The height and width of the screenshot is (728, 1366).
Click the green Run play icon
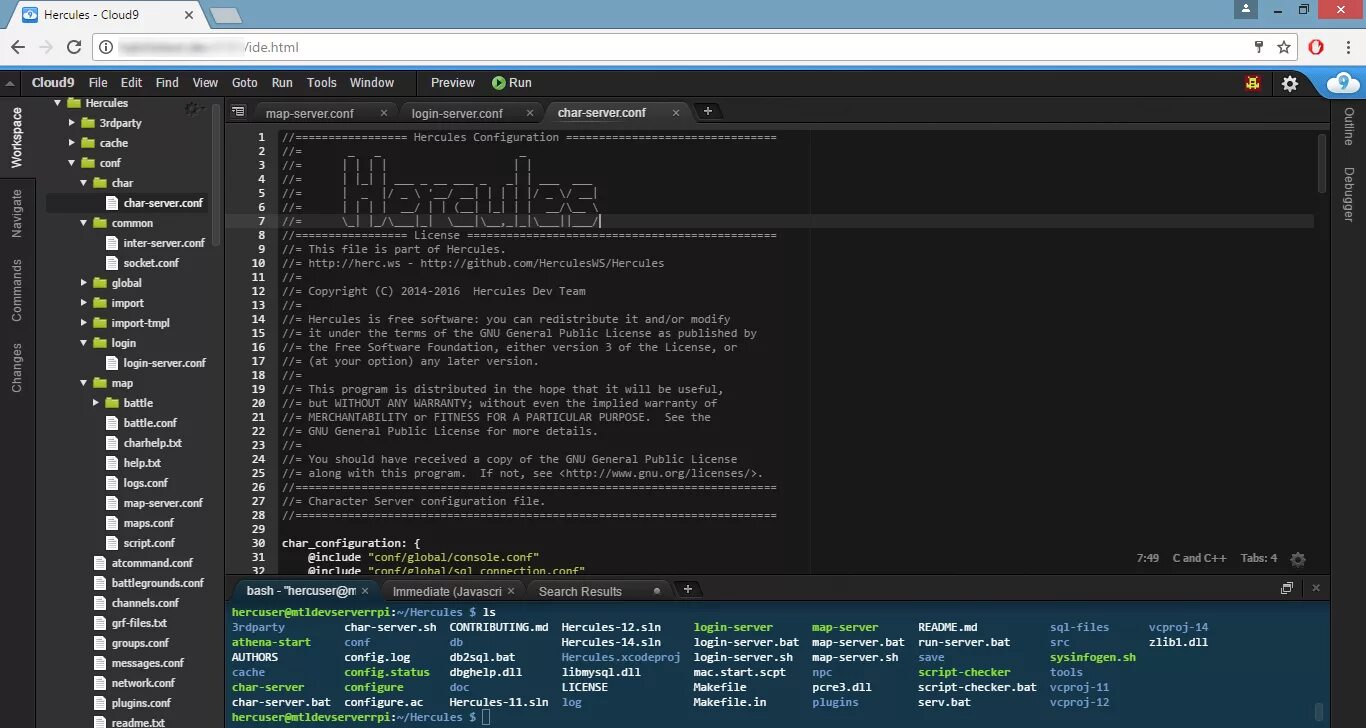click(x=498, y=83)
